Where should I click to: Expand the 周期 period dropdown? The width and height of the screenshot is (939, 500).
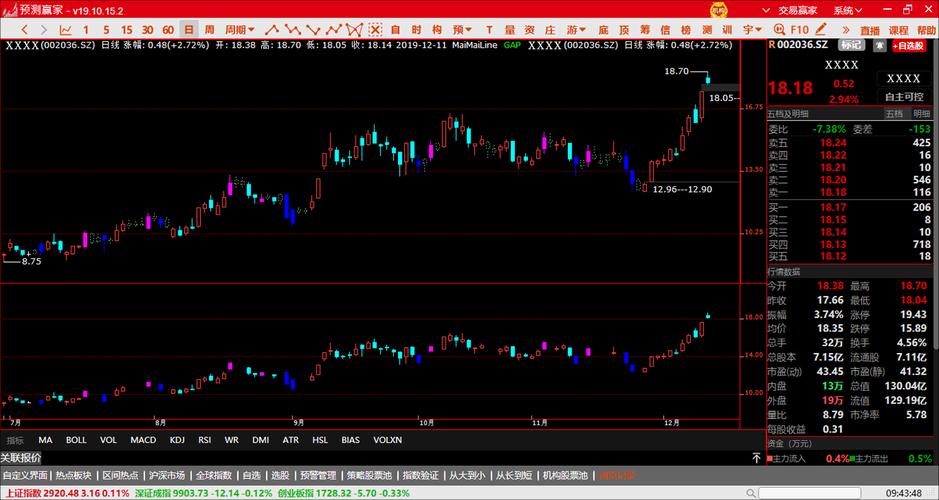(x=240, y=30)
